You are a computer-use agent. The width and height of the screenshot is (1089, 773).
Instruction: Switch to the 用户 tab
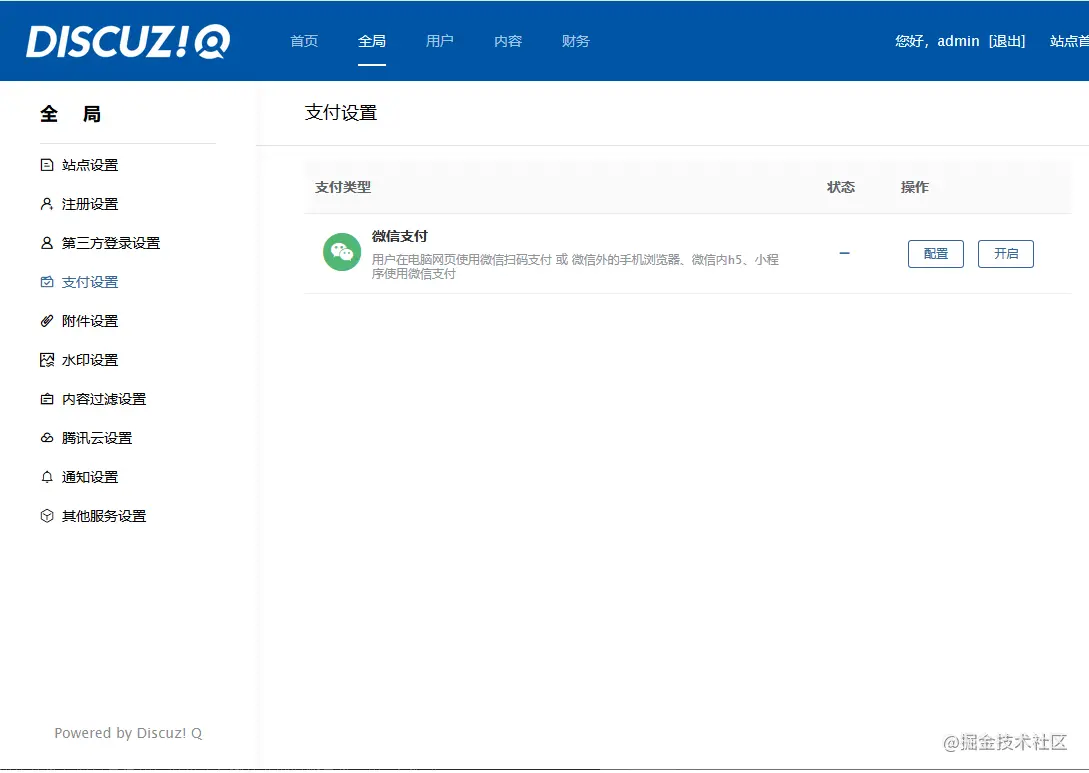point(440,41)
